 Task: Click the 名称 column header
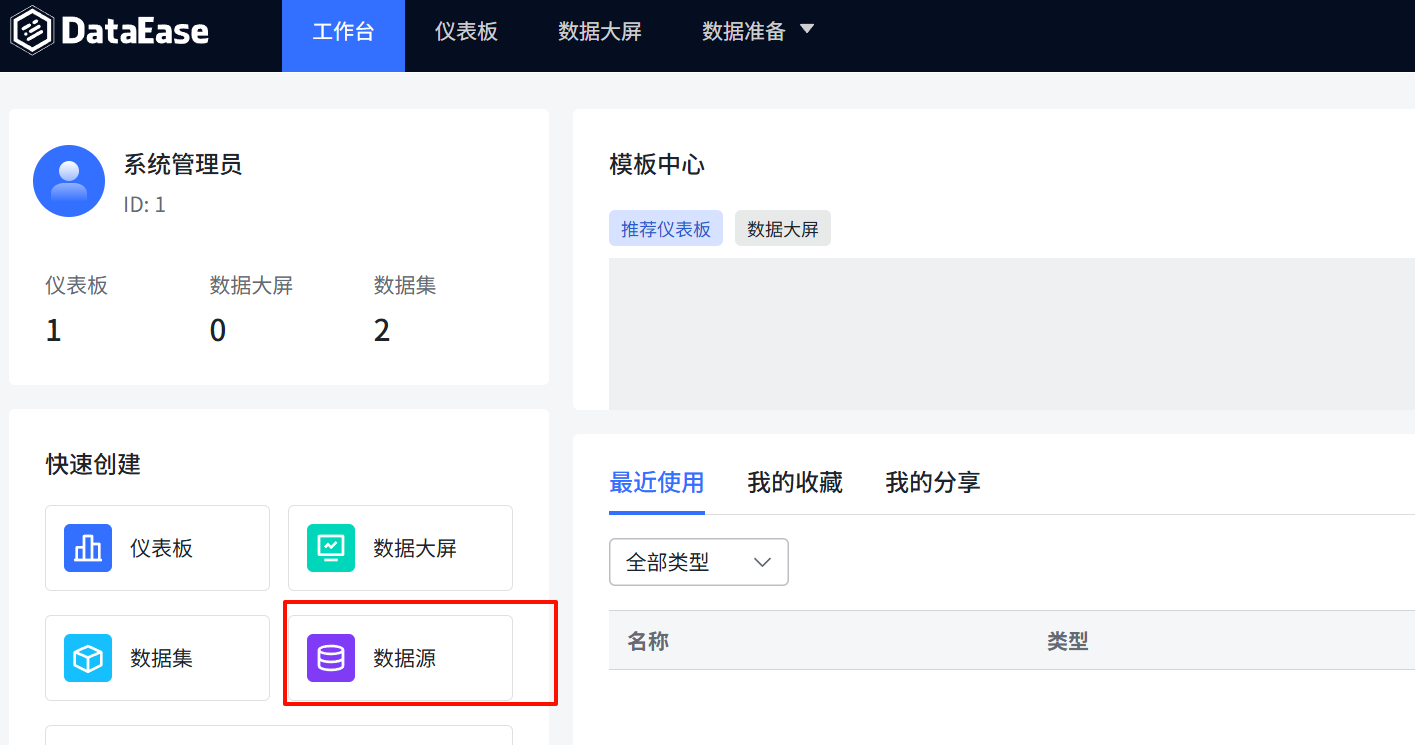[x=648, y=641]
